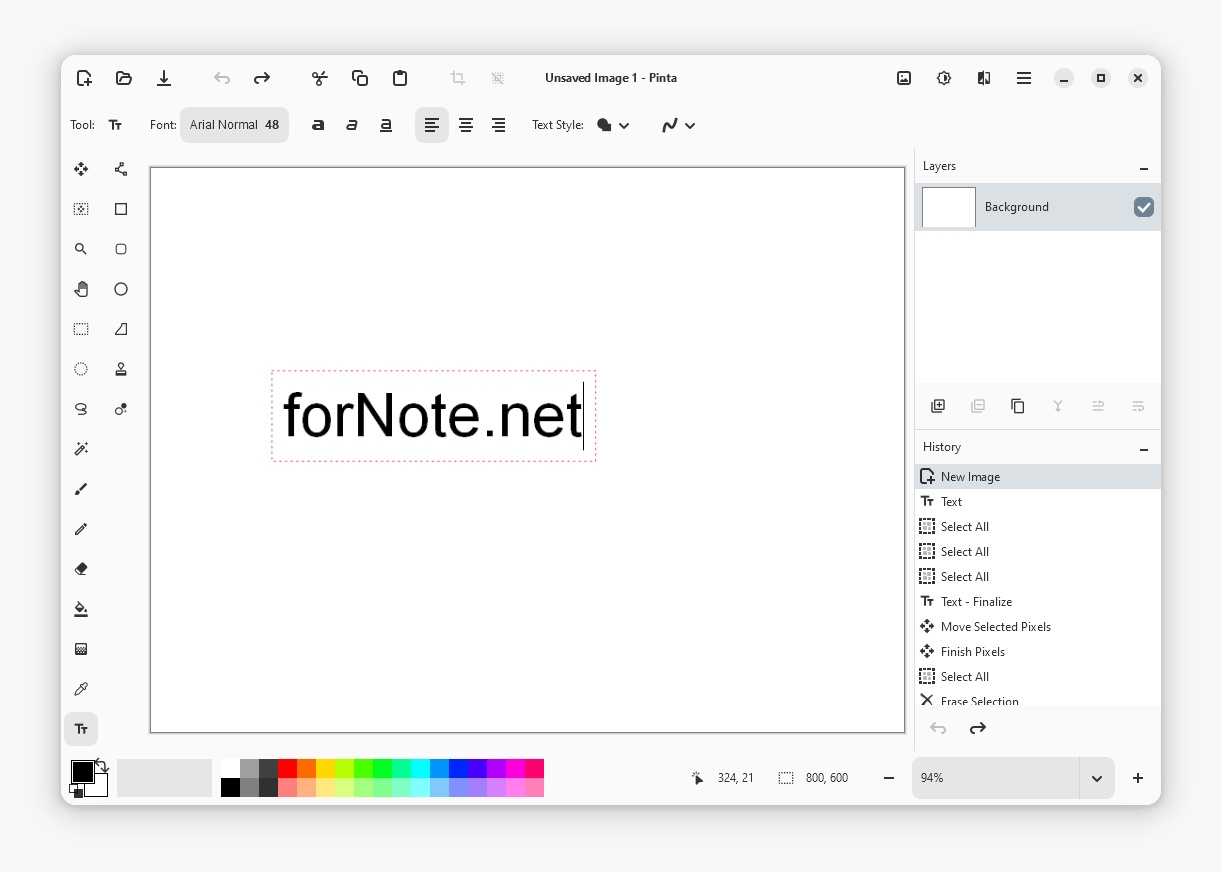Click the header bar Redo arrow
Screen dimensions: 1222x872
click(262, 78)
